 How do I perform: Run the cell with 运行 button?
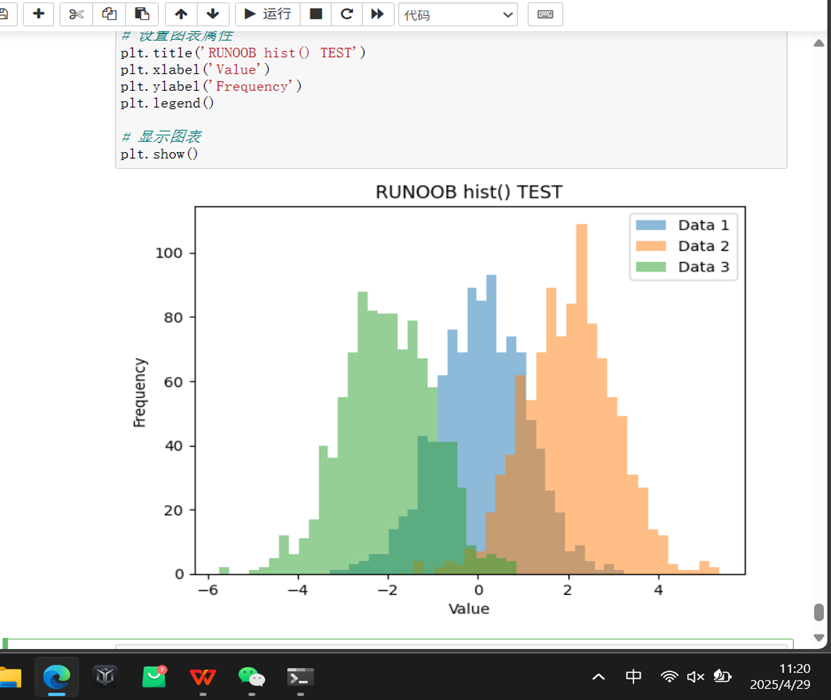[268, 14]
